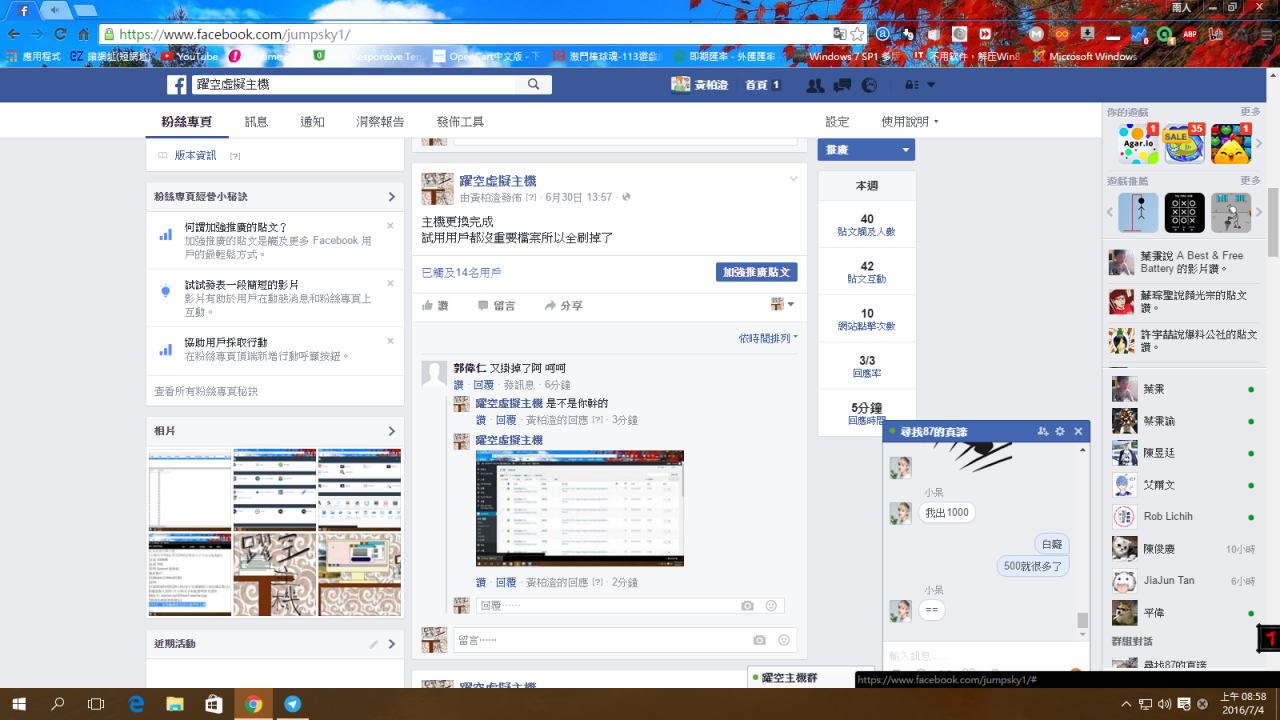This screenshot has height=720, width=1280.
Task: Bookmark this page with the star icon
Action: tap(857, 33)
